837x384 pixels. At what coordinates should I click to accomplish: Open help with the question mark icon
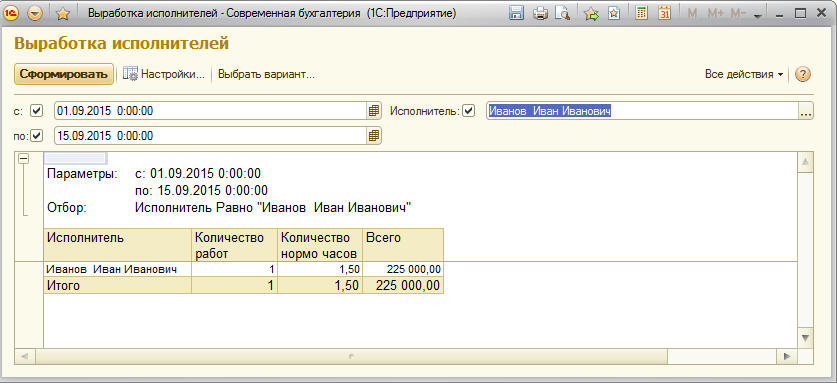point(803,74)
